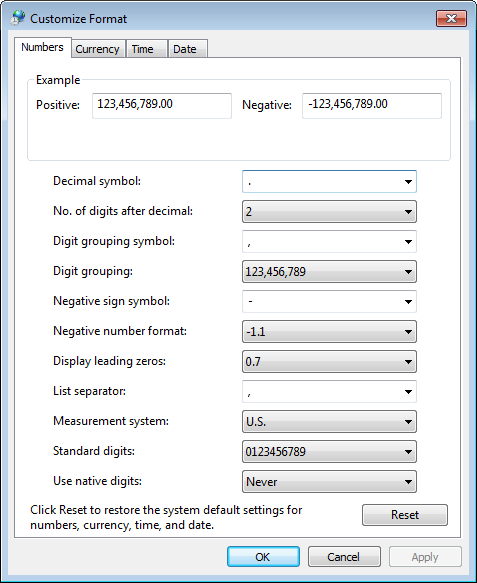Image resolution: width=477 pixels, height=583 pixels.
Task: Click the Cancel button
Action: pyautogui.click(x=344, y=557)
